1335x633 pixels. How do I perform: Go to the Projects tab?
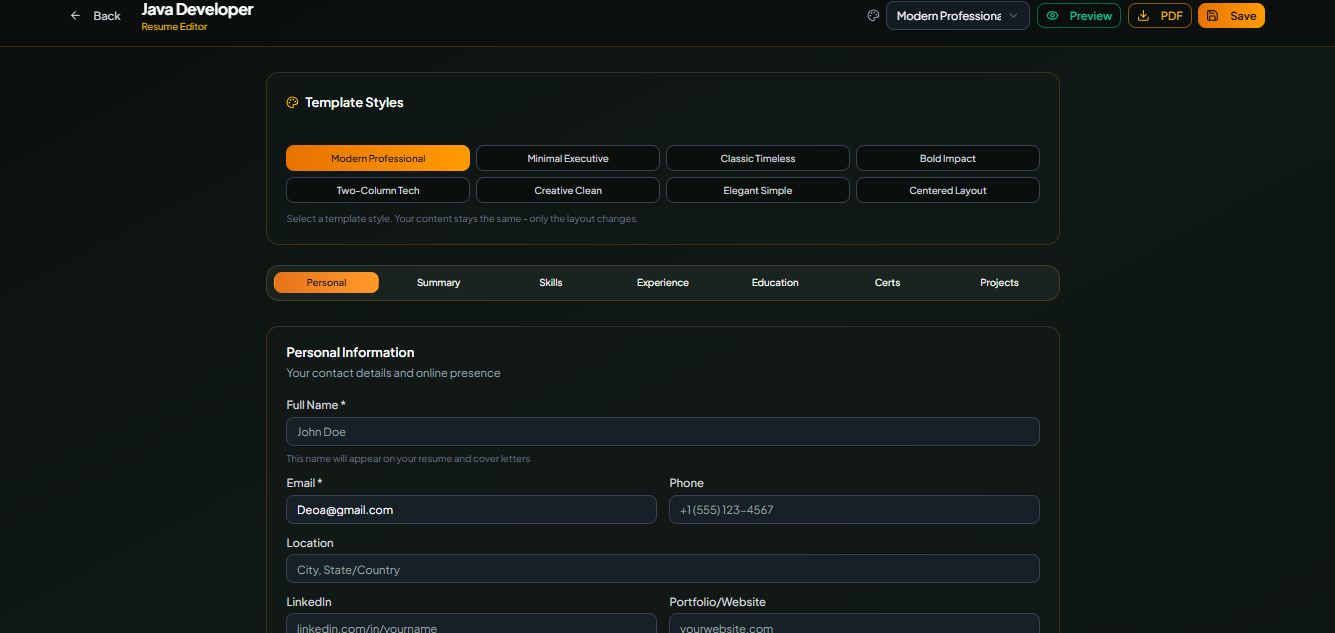(x=999, y=283)
